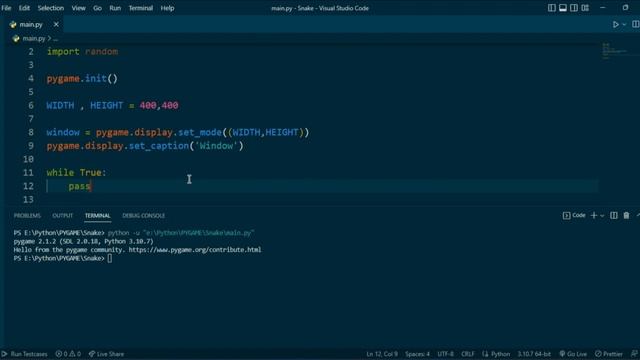Place cursor on 'import random' line
This screenshot has height=360, width=640.
(82, 51)
